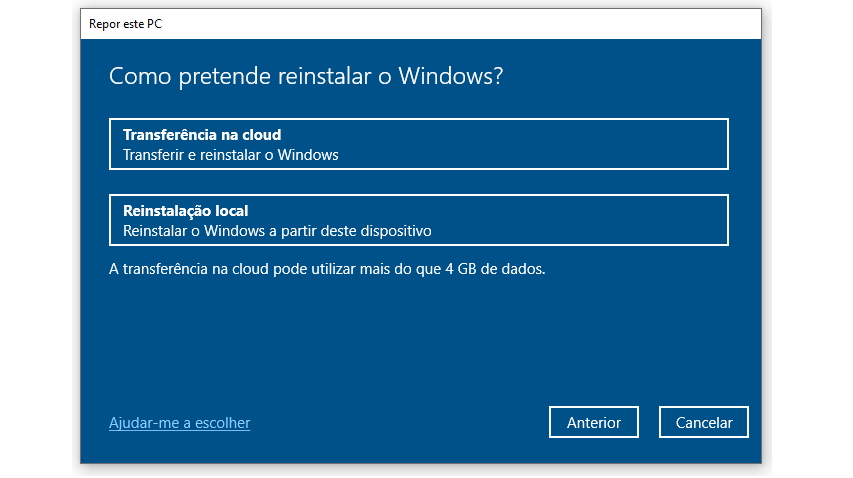Select the subtitle Reinstalar o Windows a partir deste dispositivo
Image resolution: width=853 pixels, height=478 pixels.
(277, 231)
